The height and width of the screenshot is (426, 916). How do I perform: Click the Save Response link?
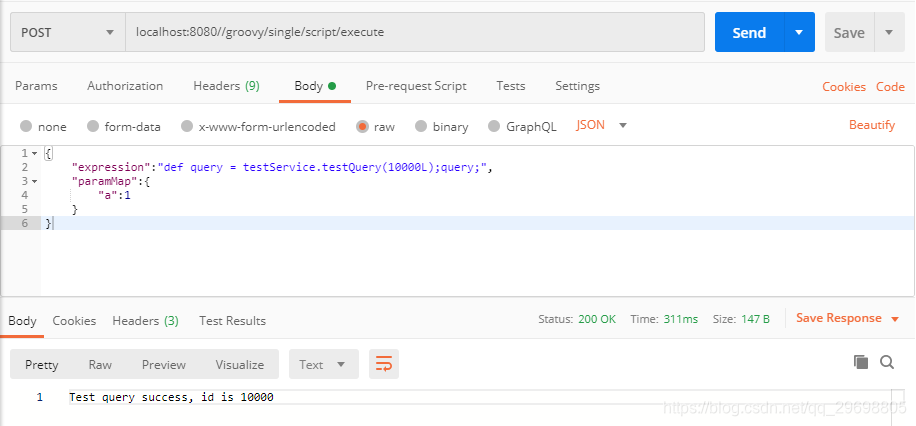coord(839,318)
